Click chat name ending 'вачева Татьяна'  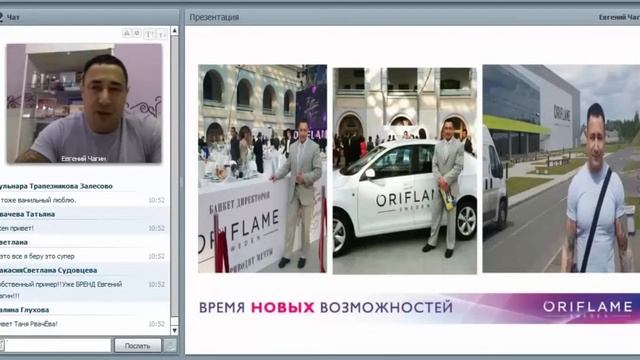27,214
